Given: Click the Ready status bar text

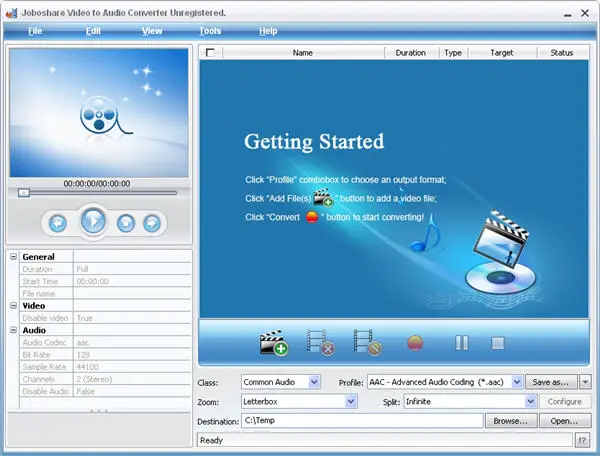Looking at the screenshot, I should point(211,440).
